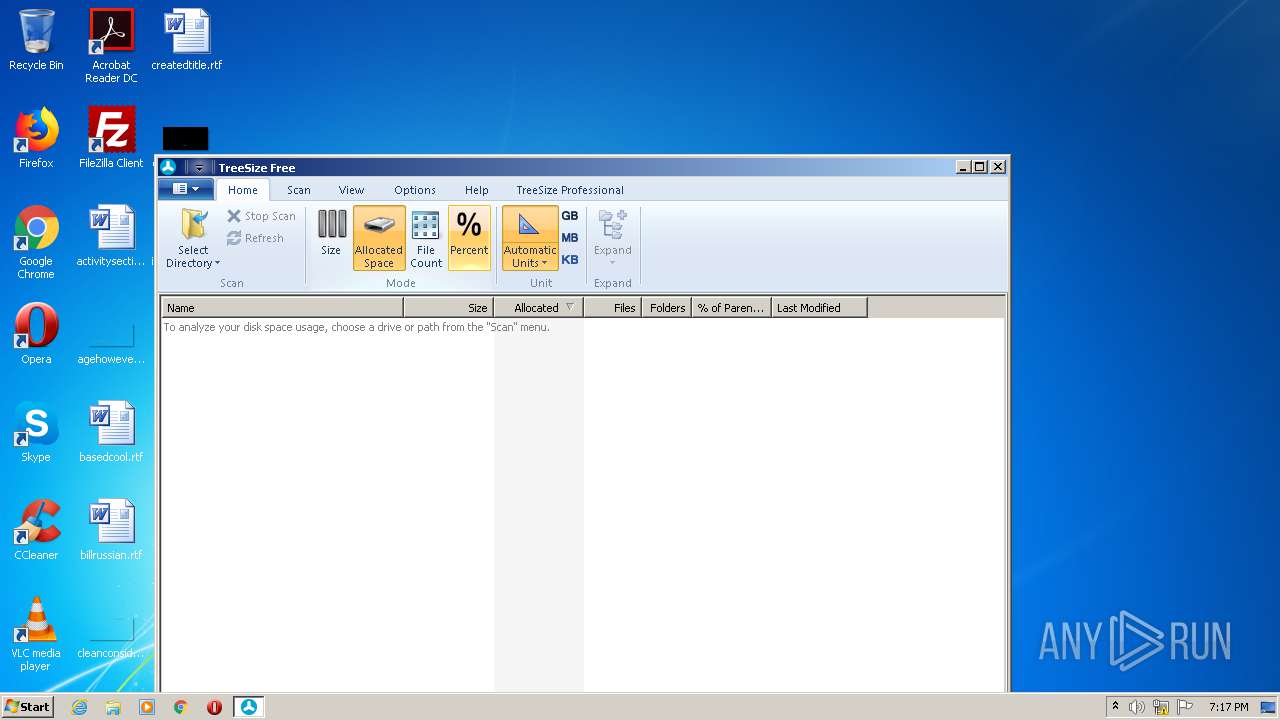Click the TreeSize taskbar button

(249, 707)
